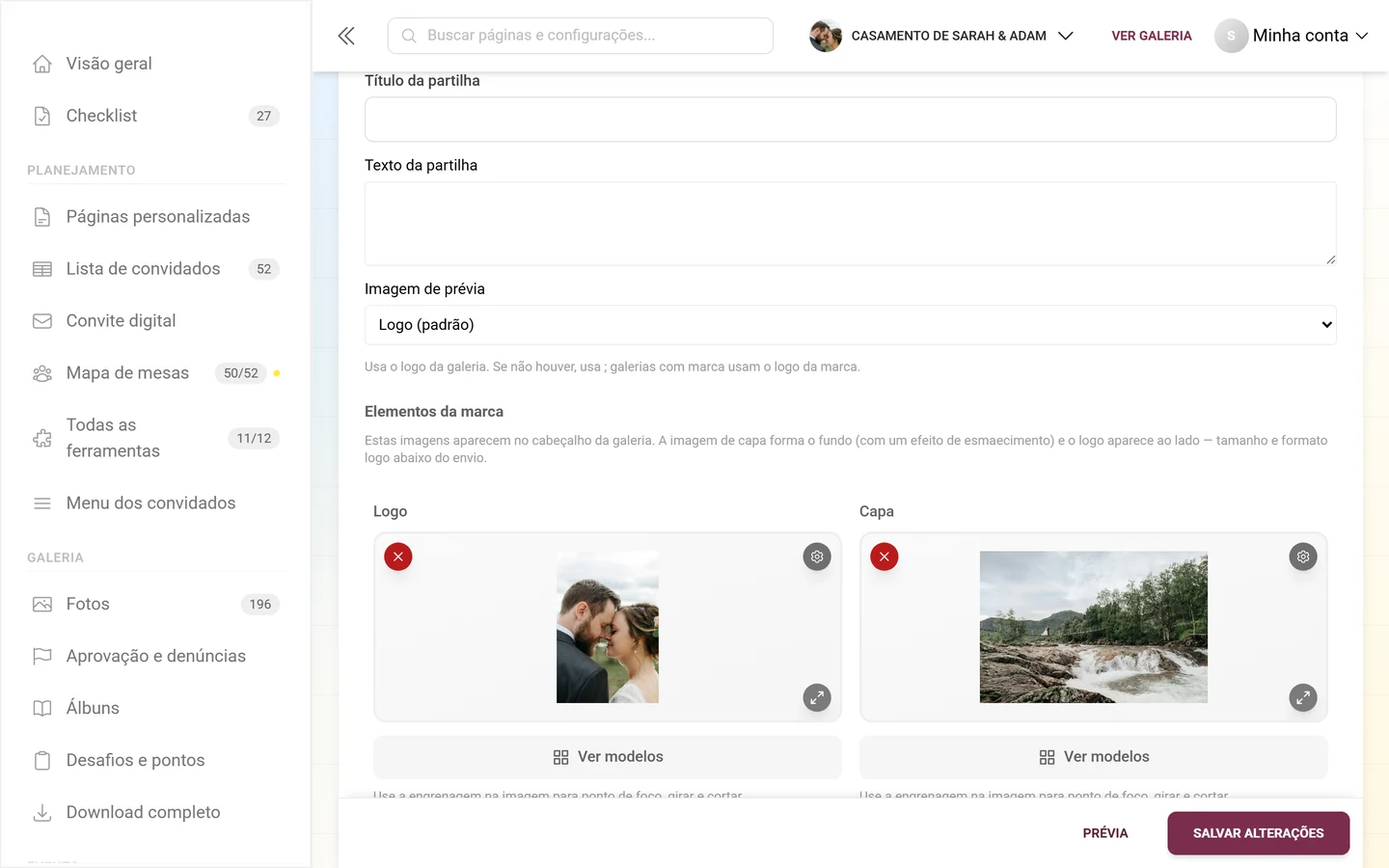Viewport: 1389px width, 868px height.
Task: Click the search magnifier icon
Action: point(409,36)
